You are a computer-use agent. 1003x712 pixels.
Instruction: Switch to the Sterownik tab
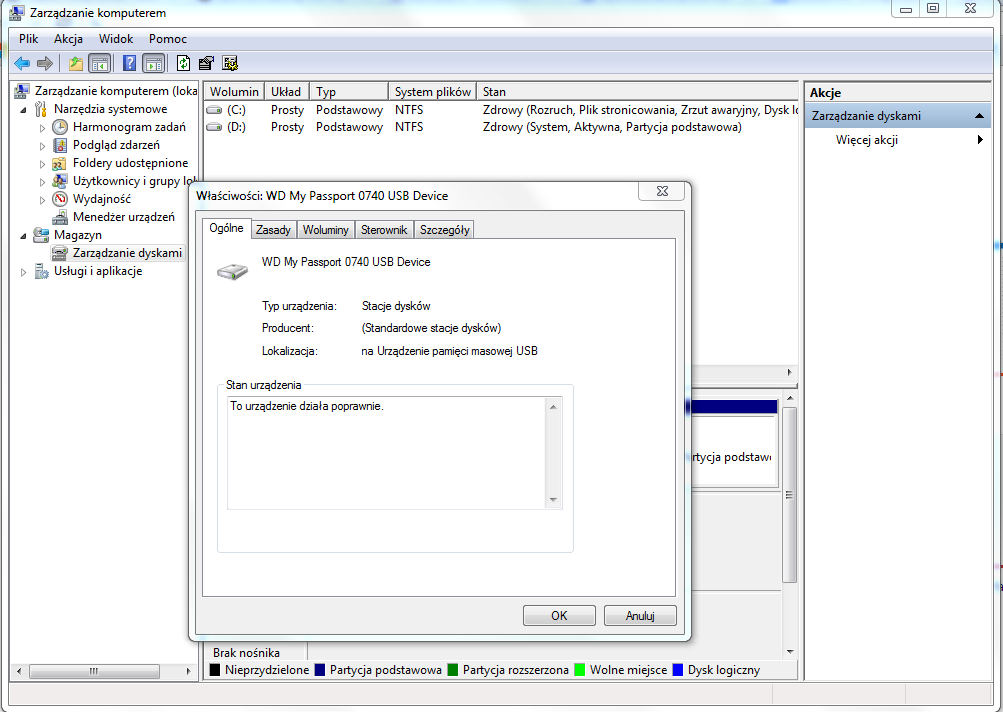(384, 230)
